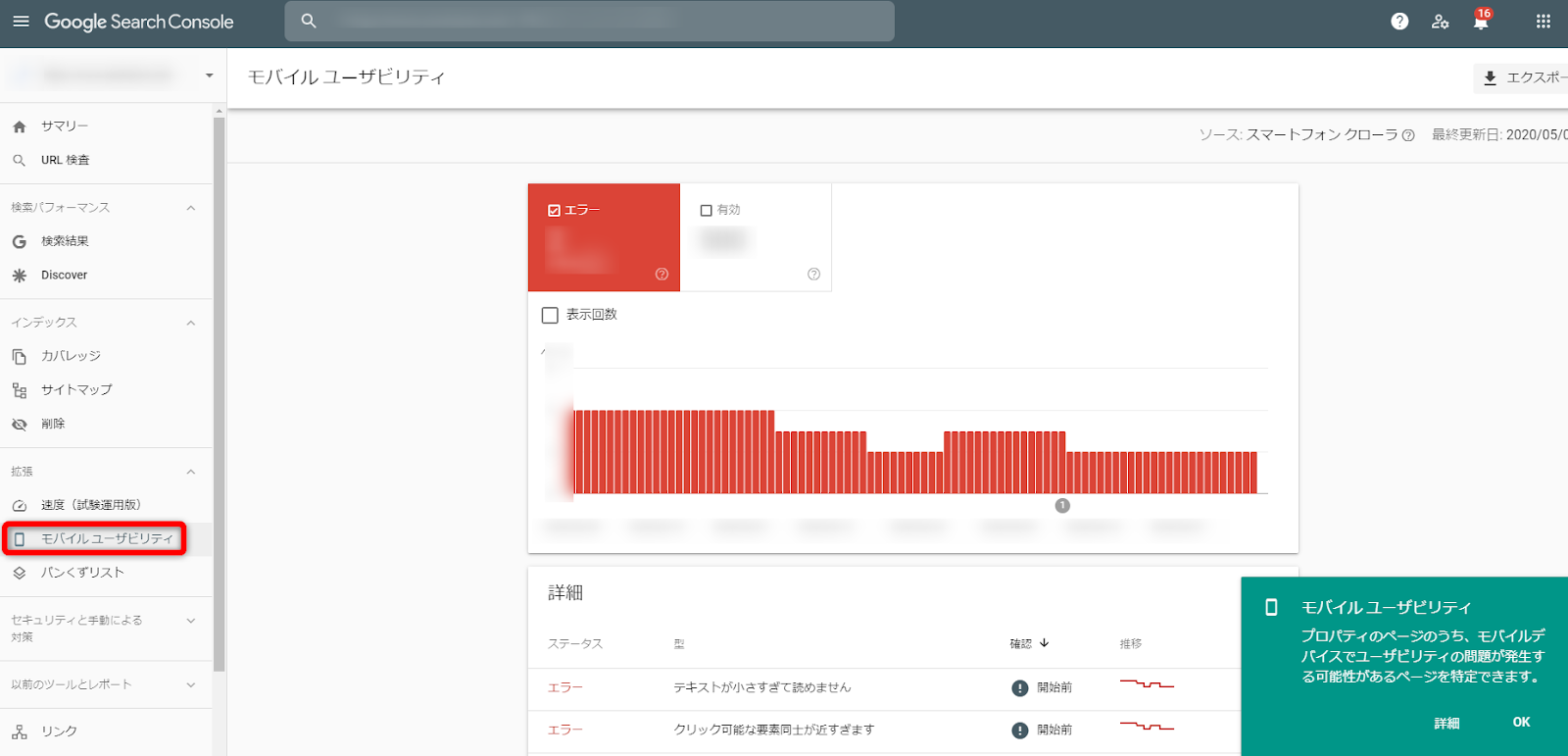Open the hamburger main menu
This screenshot has width=1568, height=756.
(x=21, y=22)
